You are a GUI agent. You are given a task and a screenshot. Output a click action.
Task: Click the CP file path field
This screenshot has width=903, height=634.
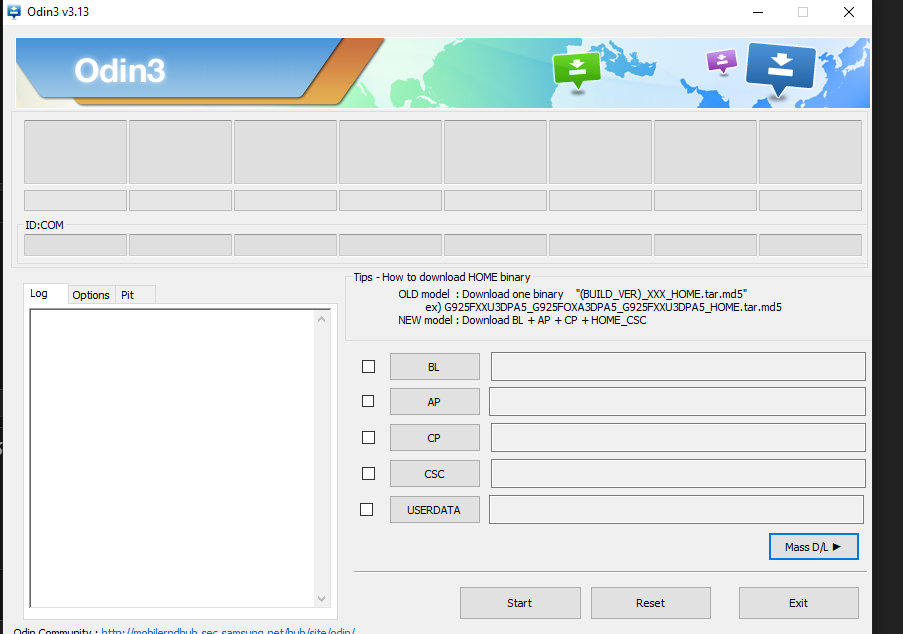click(678, 438)
